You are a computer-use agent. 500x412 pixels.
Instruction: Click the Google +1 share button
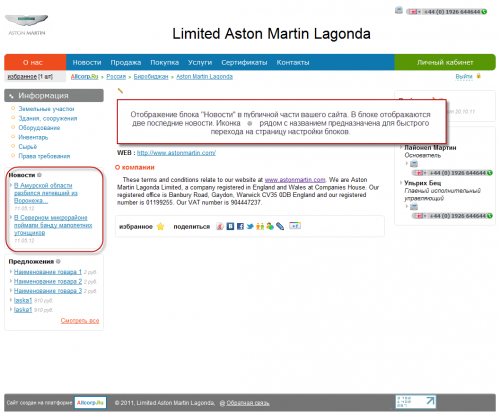[295, 226]
